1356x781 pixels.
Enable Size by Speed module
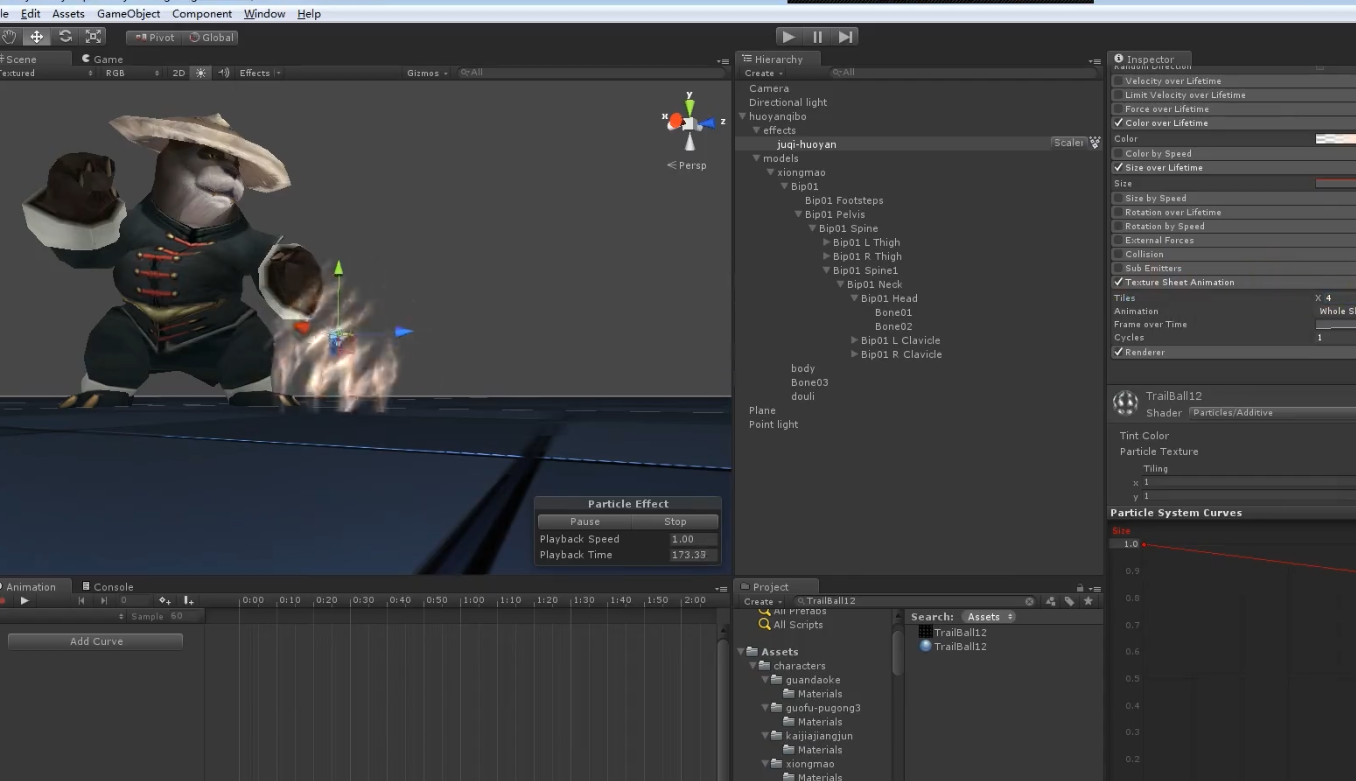(x=1118, y=198)
